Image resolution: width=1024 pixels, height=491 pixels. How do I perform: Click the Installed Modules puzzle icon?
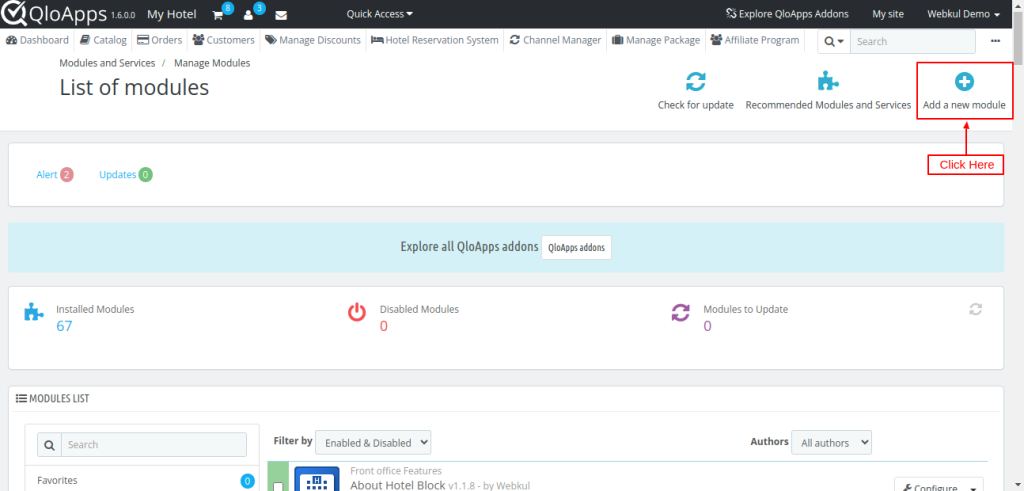point(33,311)
